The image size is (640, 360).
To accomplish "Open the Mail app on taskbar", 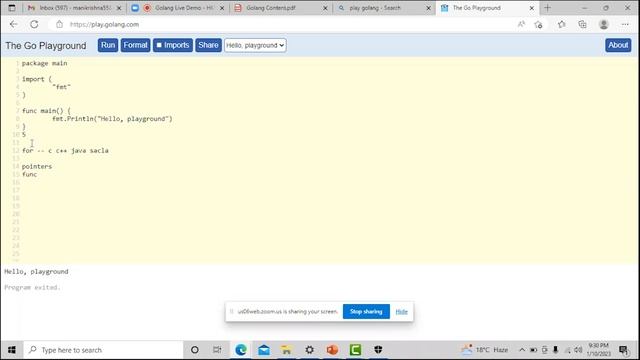I will 264,350.
